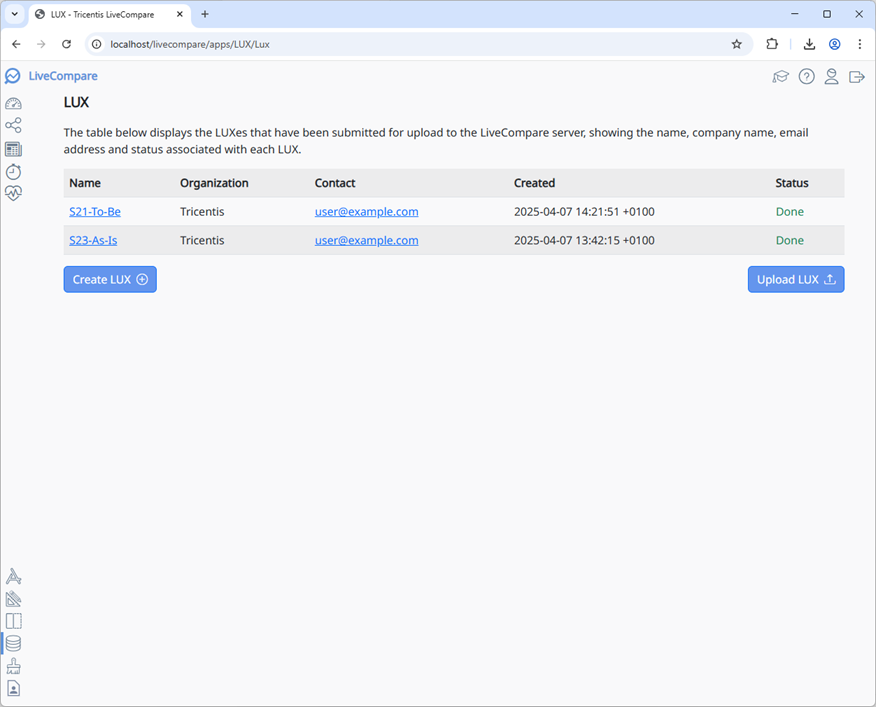View site information icon in address bar

97,44
